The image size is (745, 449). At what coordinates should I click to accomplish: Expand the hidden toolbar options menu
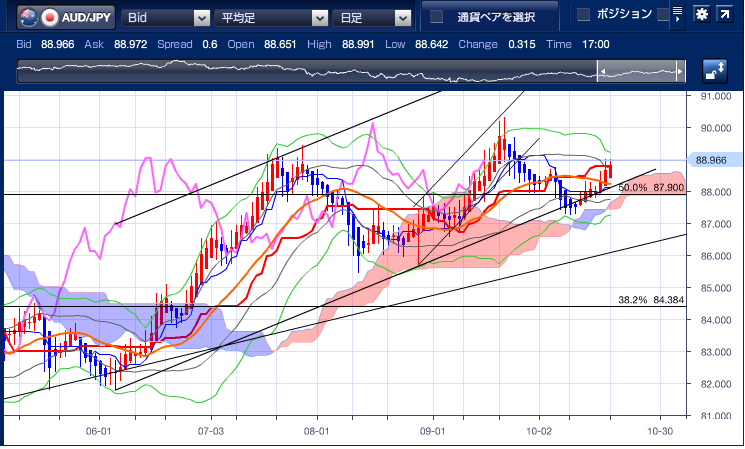pos(678,15)
